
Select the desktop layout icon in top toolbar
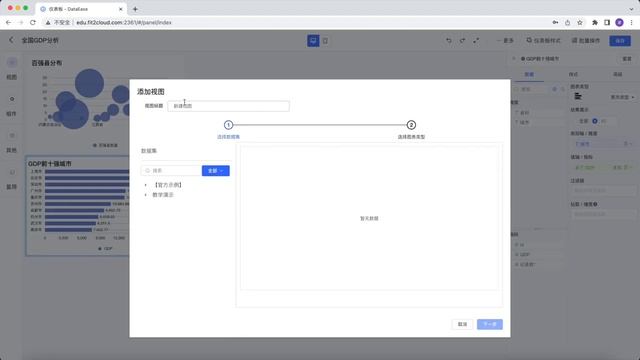pos(313,41)
